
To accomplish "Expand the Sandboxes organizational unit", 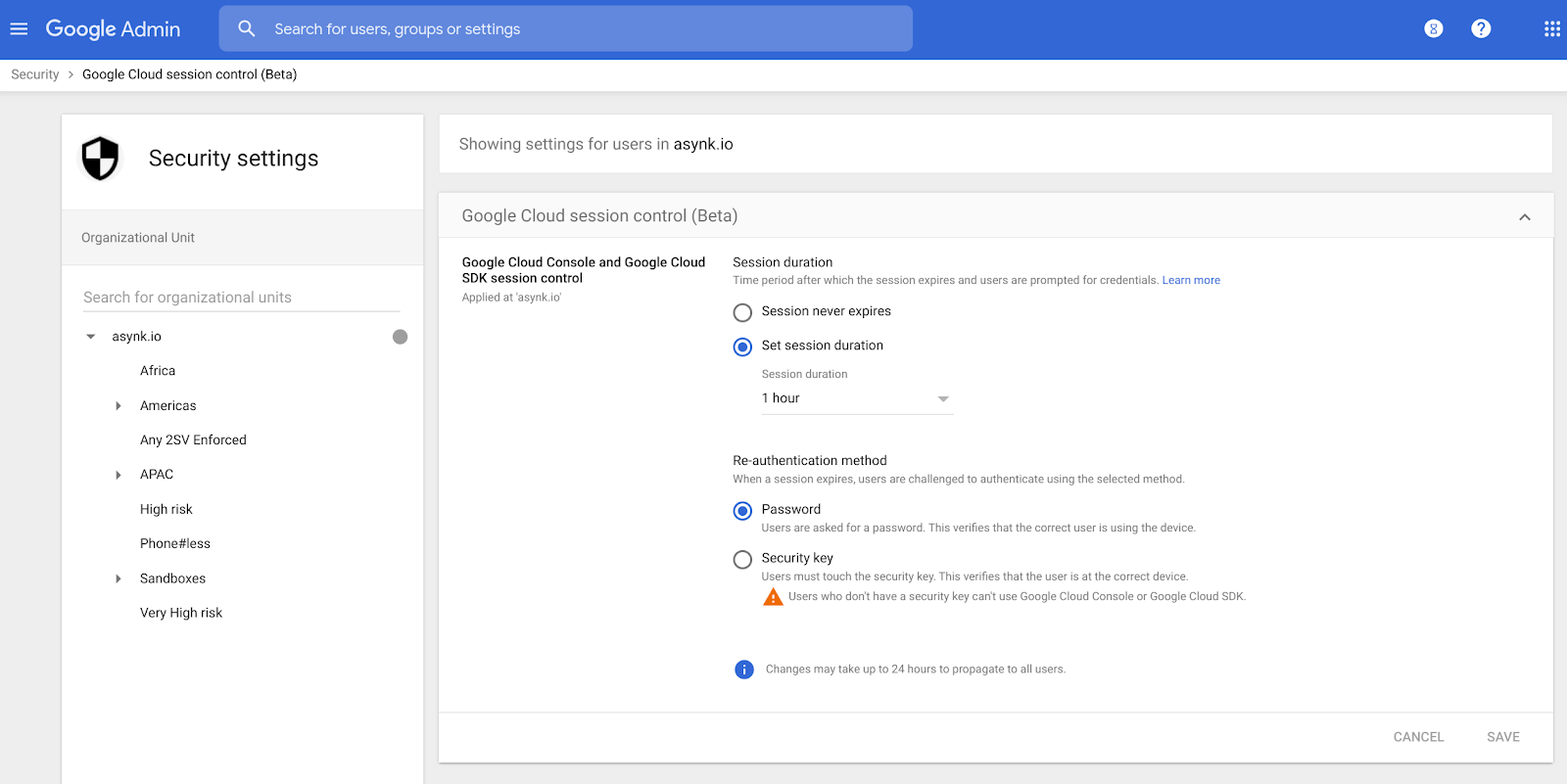I will [119, 578].
